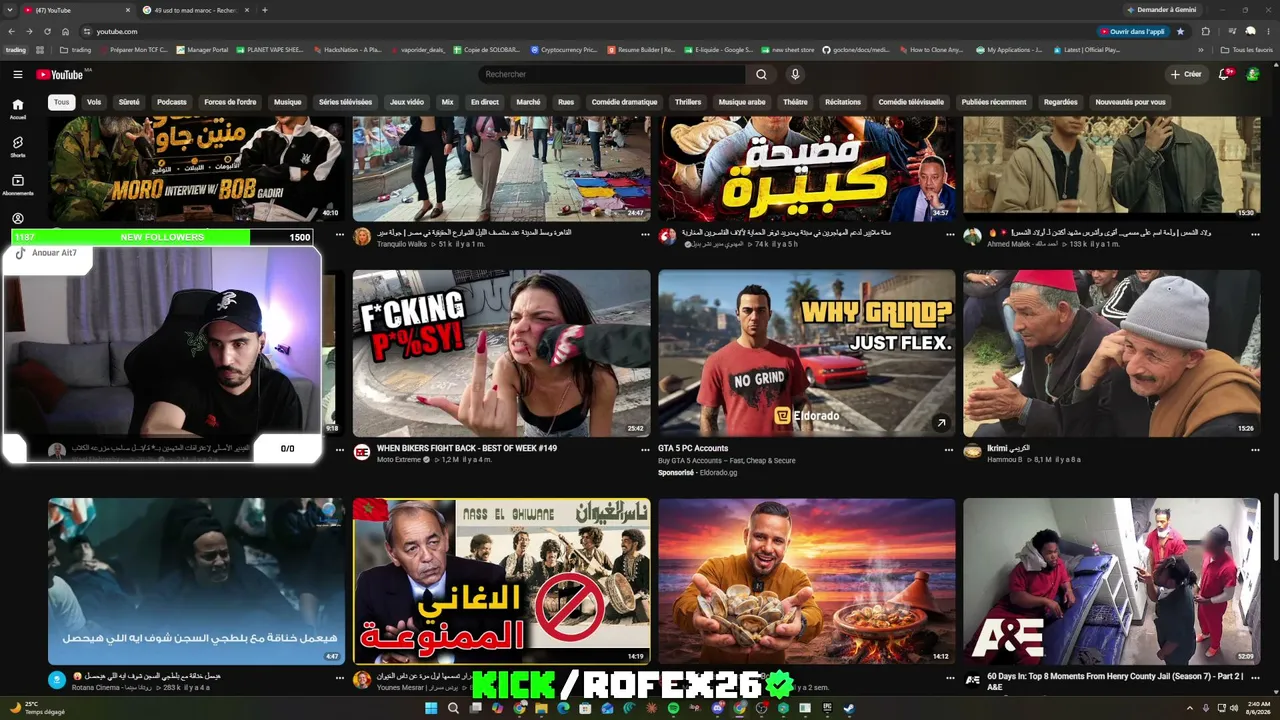The image size is (1280, 720).
Task: Open the trading bookmark folder
Action: (75, 49)
